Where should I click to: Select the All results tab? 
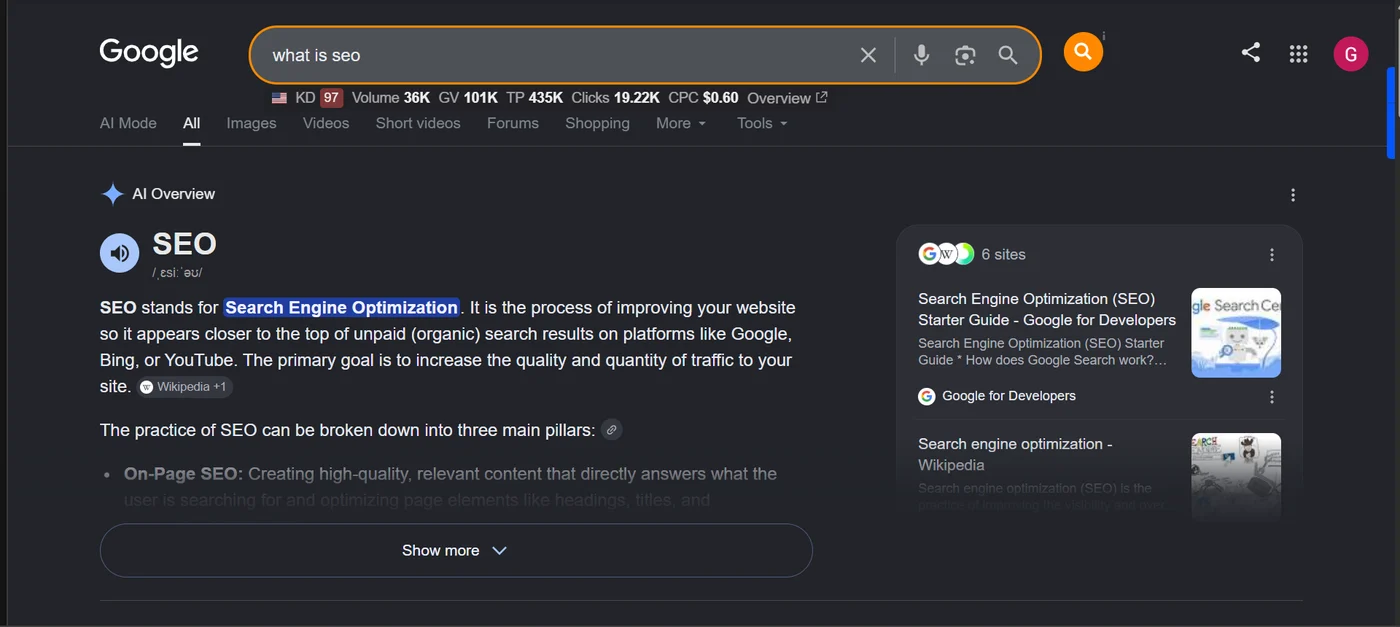tap(191, 123)
